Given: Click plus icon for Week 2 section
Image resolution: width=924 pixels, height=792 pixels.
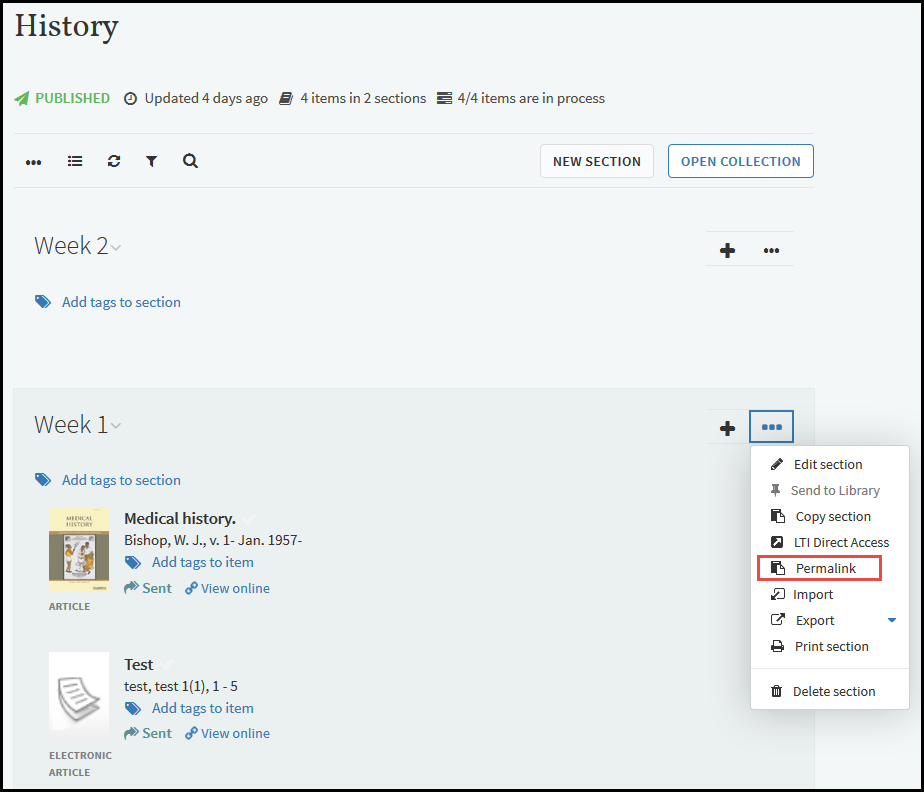Looking at the screenshot, I should tap(728, 250).
